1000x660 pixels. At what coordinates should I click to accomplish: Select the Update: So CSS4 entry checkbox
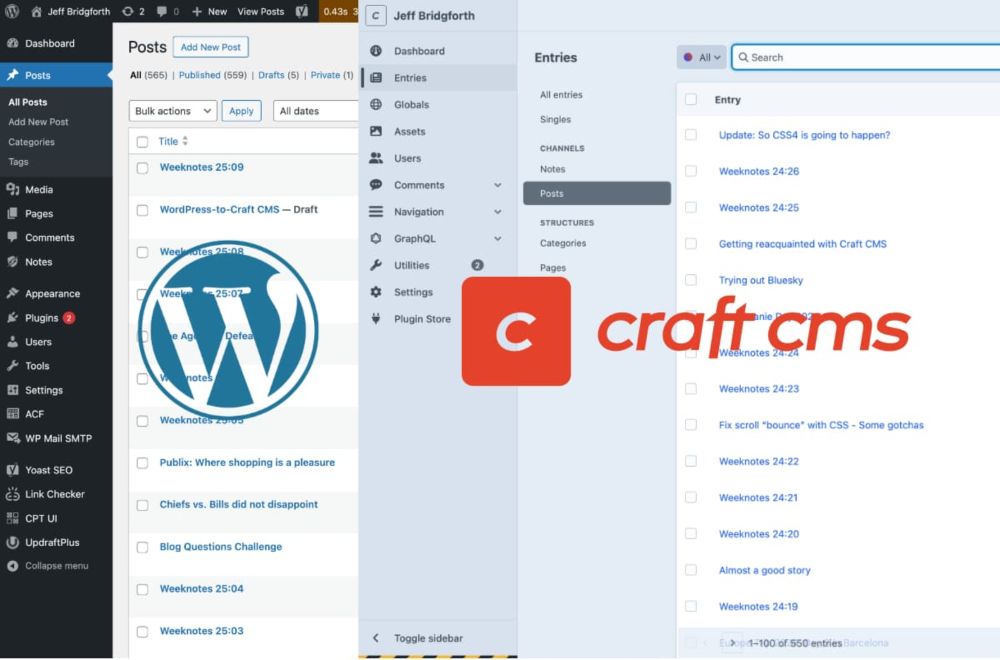(691, 135)
